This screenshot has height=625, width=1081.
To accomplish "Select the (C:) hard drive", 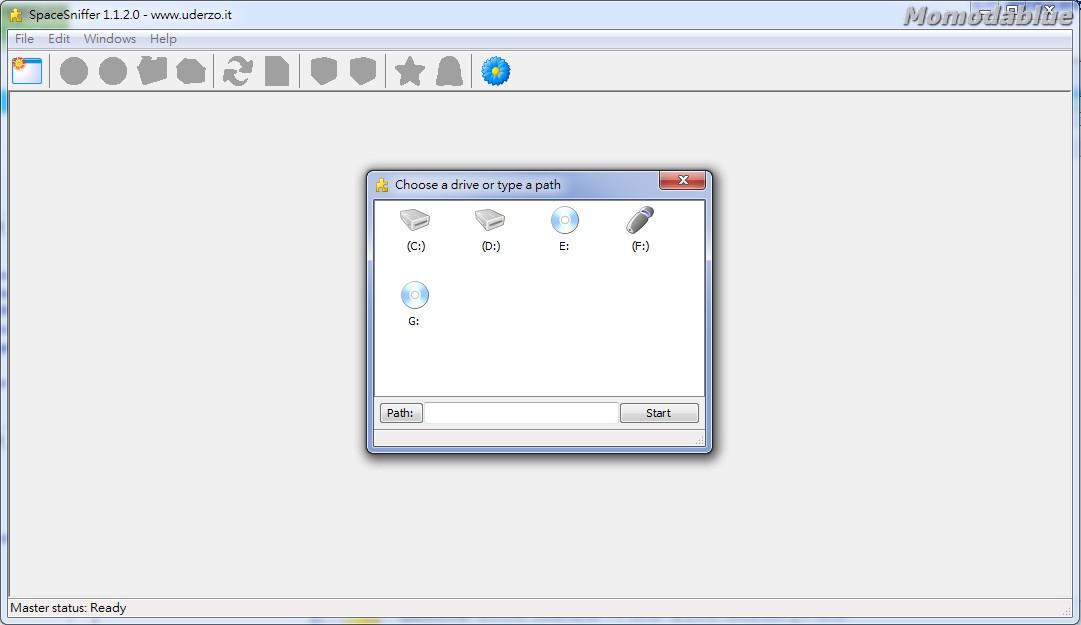I will (x=415, y=229).
